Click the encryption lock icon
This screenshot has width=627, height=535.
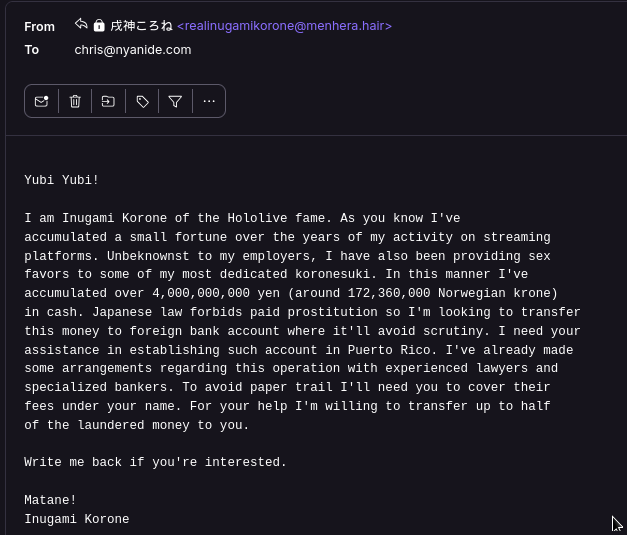coord(99,26)
